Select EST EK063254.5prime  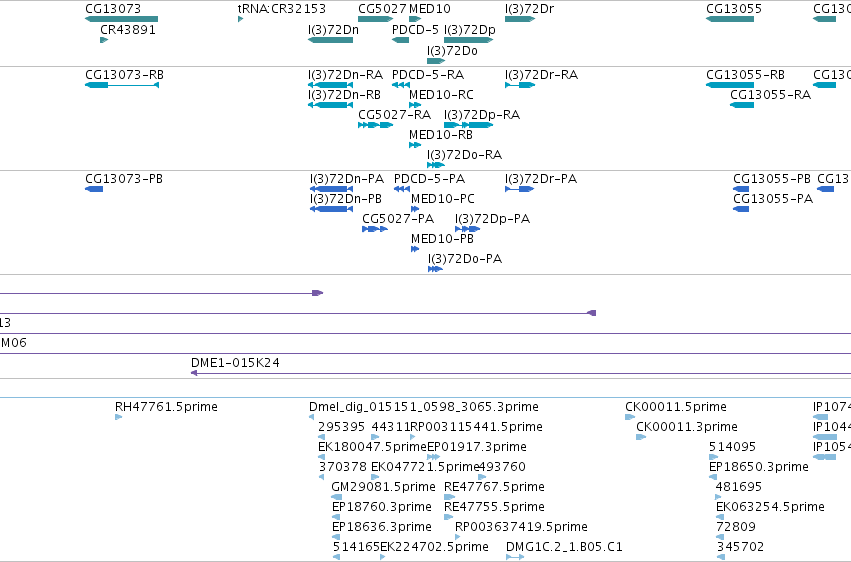coord(720,517)
